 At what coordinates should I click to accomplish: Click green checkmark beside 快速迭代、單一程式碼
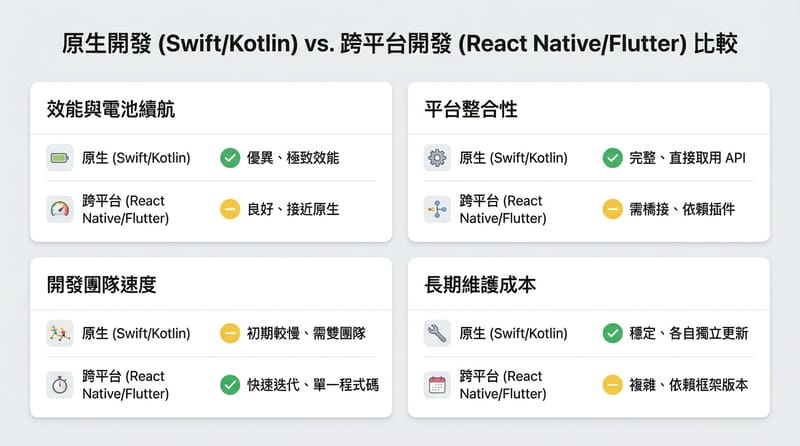coord(230,385)
